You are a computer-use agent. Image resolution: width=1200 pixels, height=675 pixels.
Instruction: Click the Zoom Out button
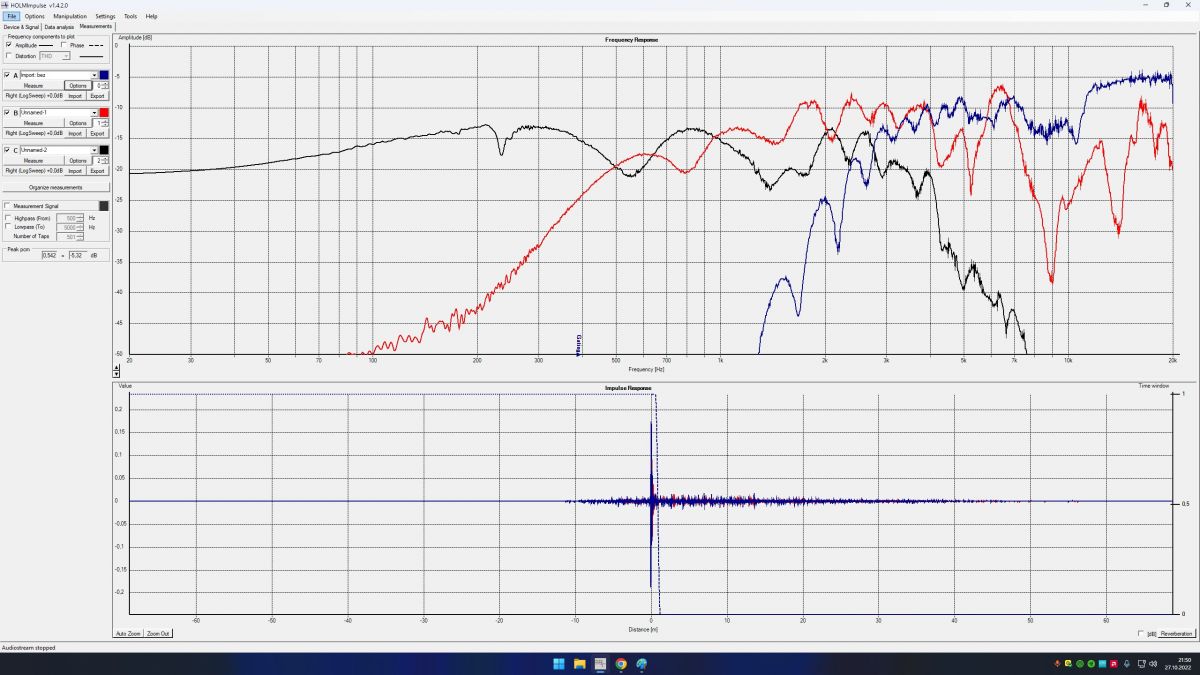(x=158, y=634)
